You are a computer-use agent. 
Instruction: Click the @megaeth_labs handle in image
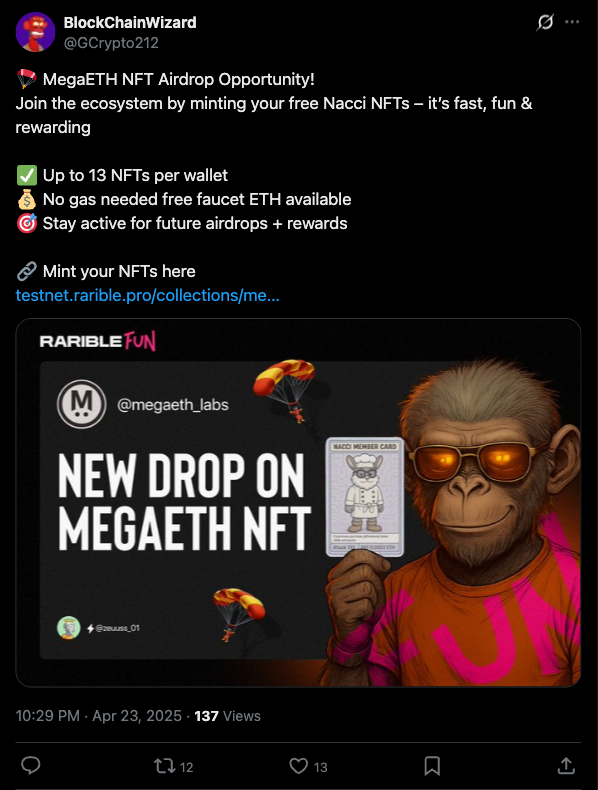[x=173, y=405]
